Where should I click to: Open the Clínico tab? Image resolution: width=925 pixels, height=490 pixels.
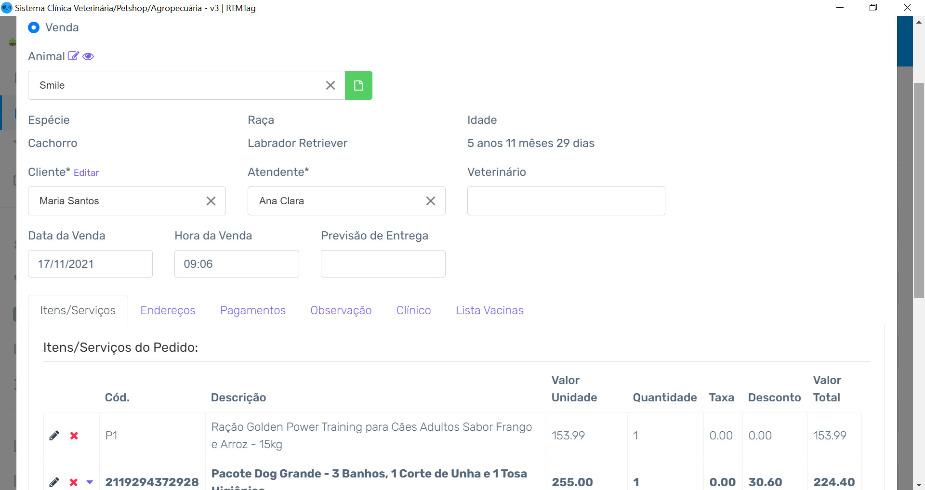point(414,310)
